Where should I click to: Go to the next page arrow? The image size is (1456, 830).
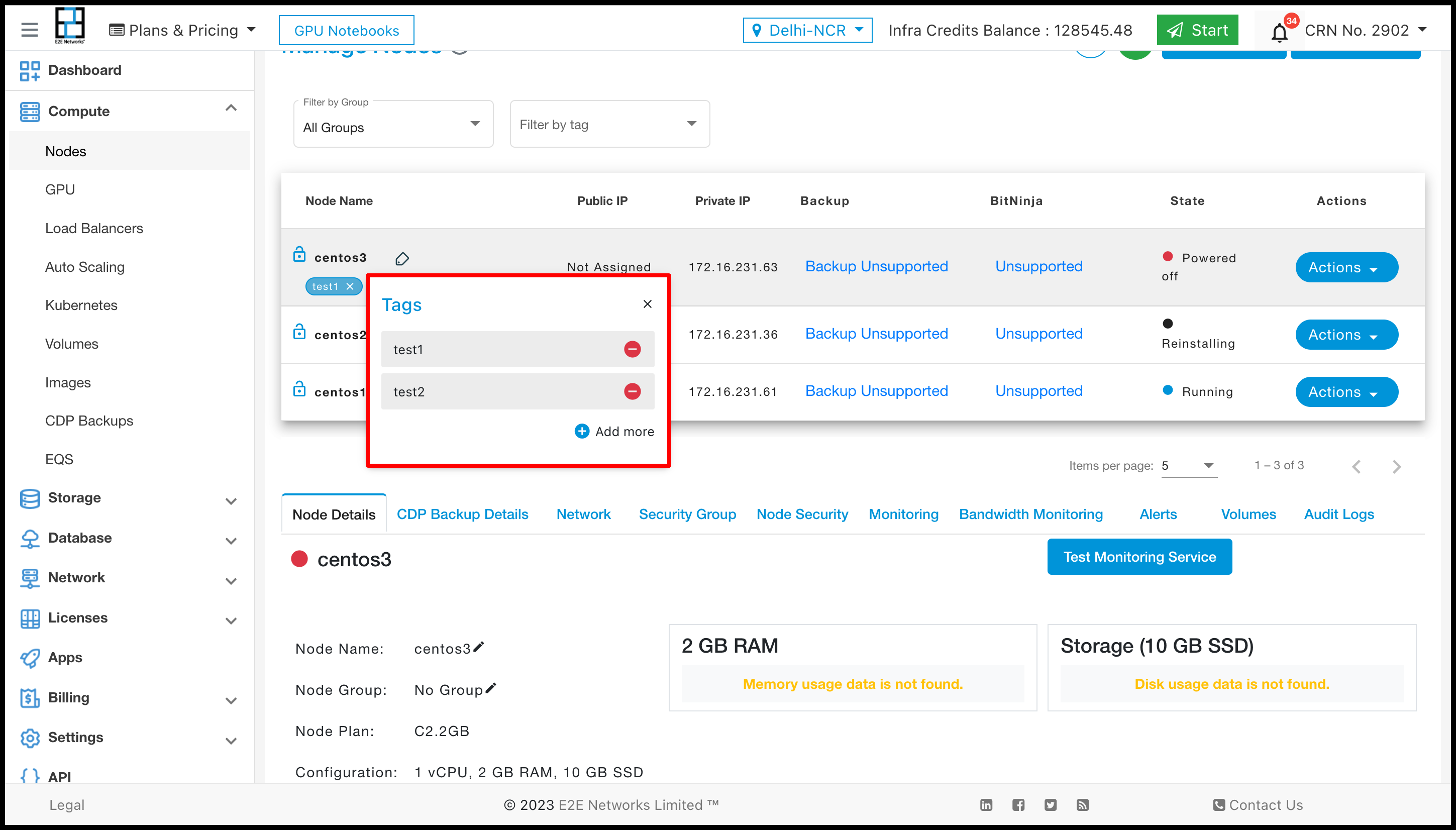[1396, 466]
